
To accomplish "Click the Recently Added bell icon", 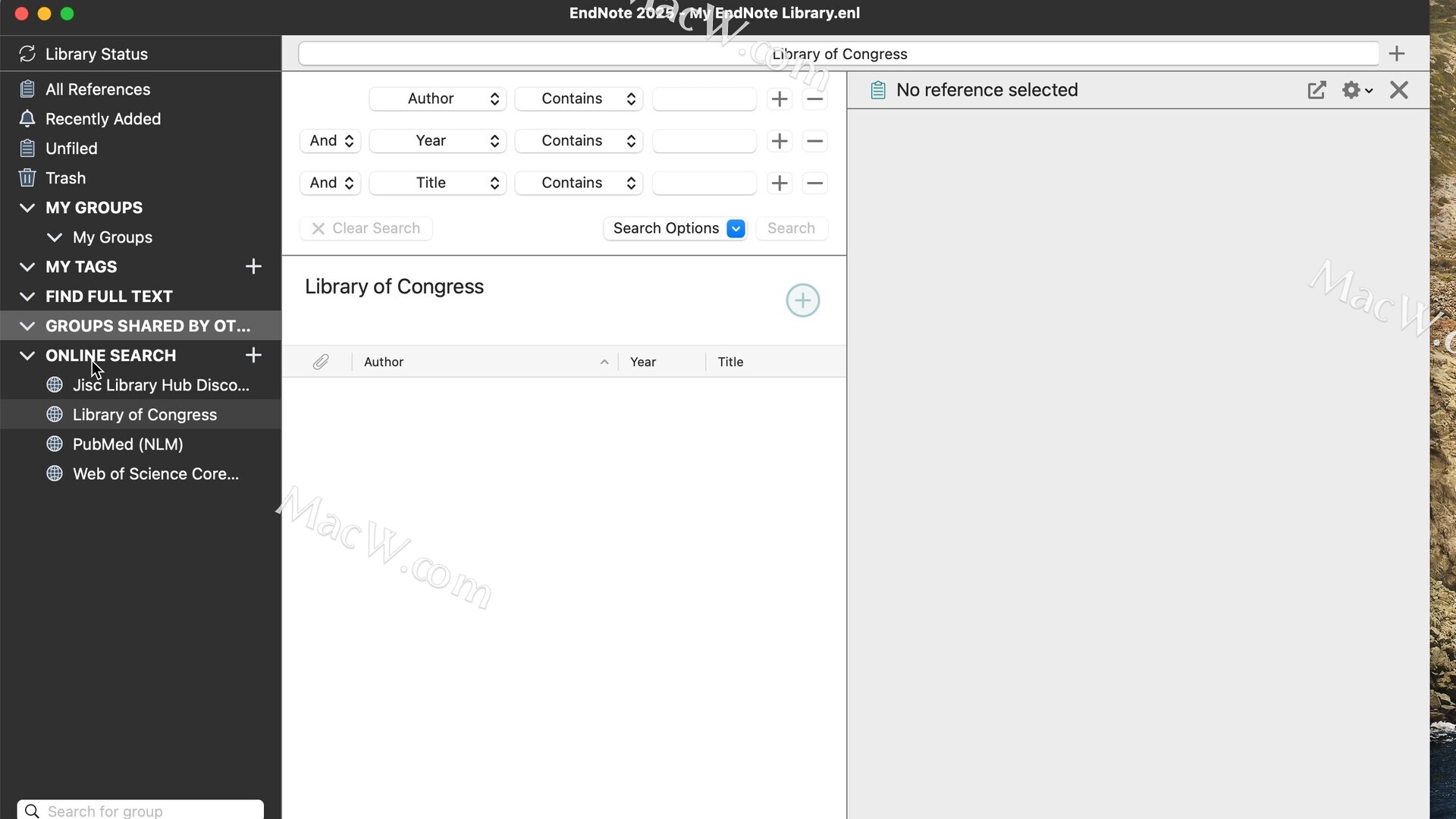I will (27, 118).
